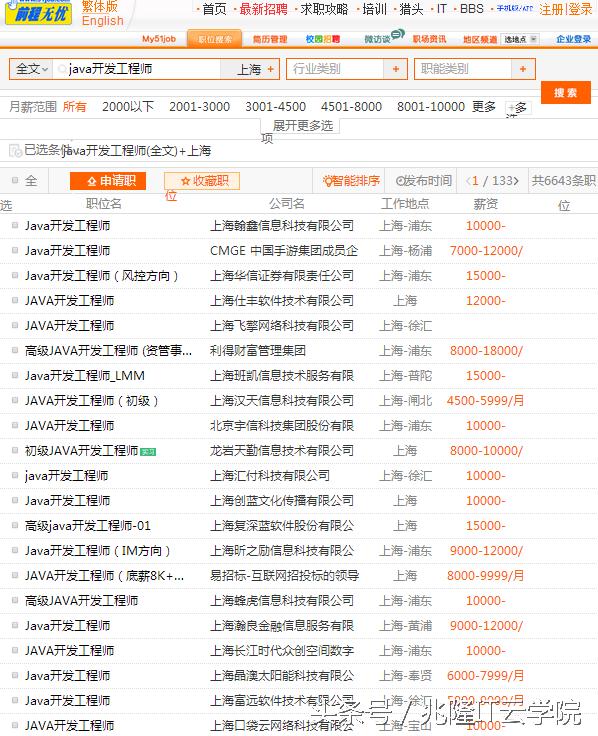The image size is (598, 736).
Task: Filter salary by 3001-4500
Action: click(x=276, y=107)
